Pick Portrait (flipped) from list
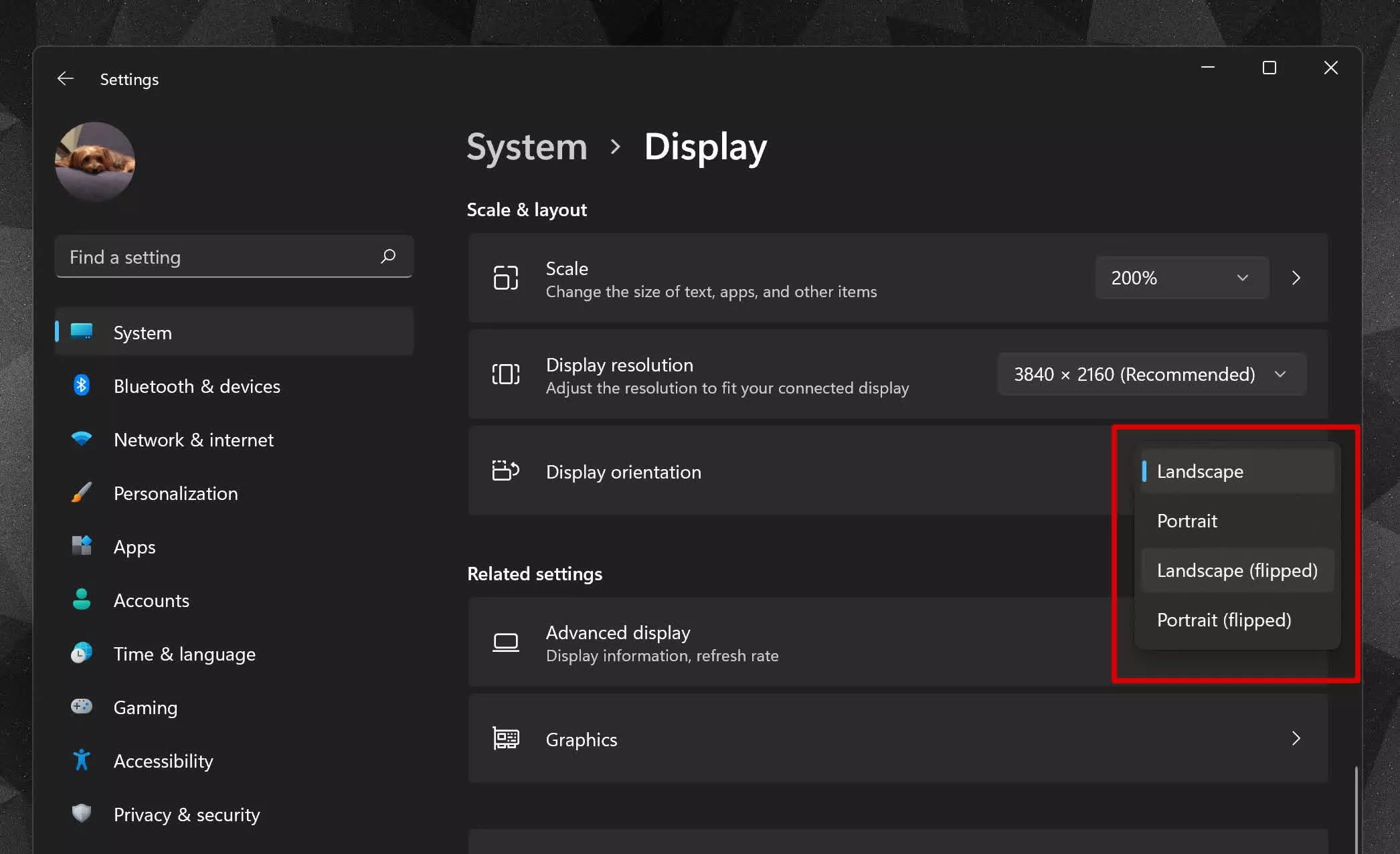The image size is (1400, 854). [1223, 620]
